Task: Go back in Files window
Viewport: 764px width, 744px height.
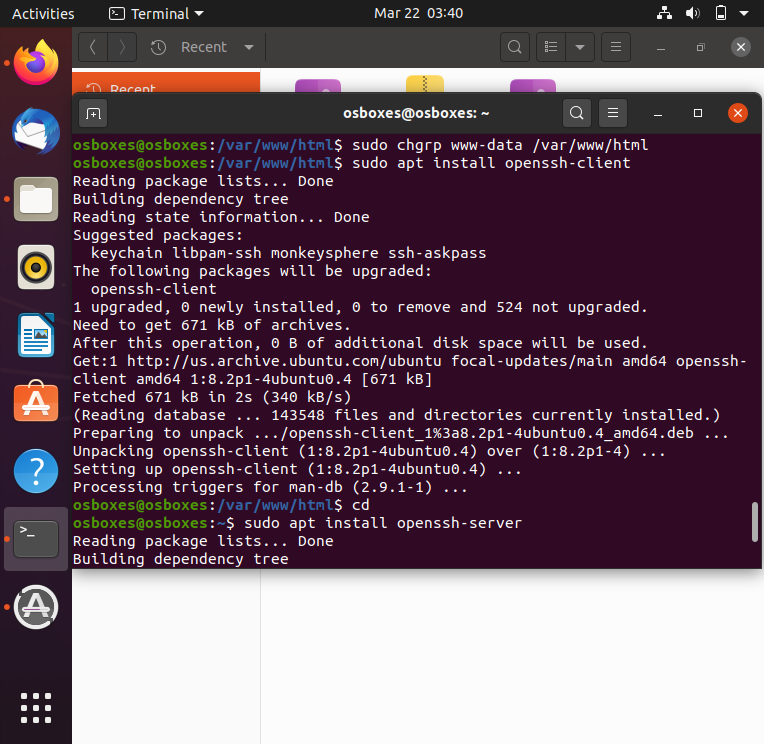Action: pos(93,47)
